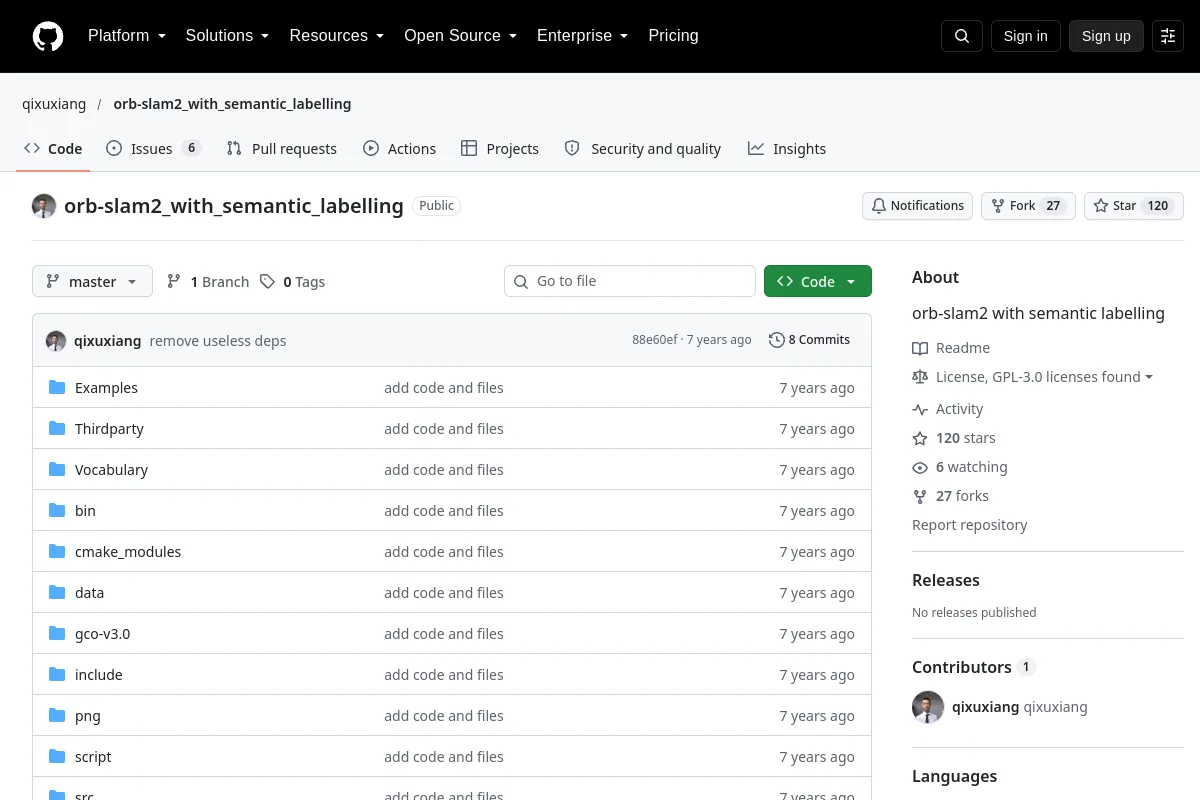Screen dimensions: 1200x800
Task: Click the 1 Branch link
Action: (207, 282)
